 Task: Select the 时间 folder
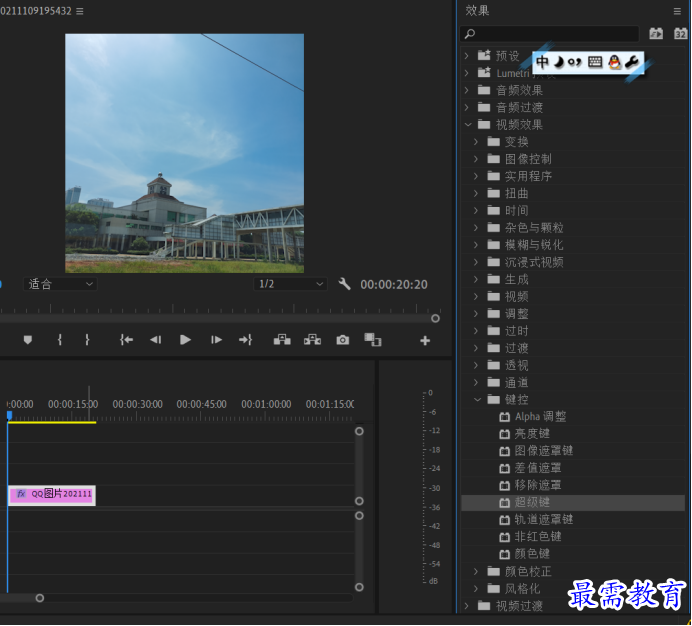click(516, 211)
